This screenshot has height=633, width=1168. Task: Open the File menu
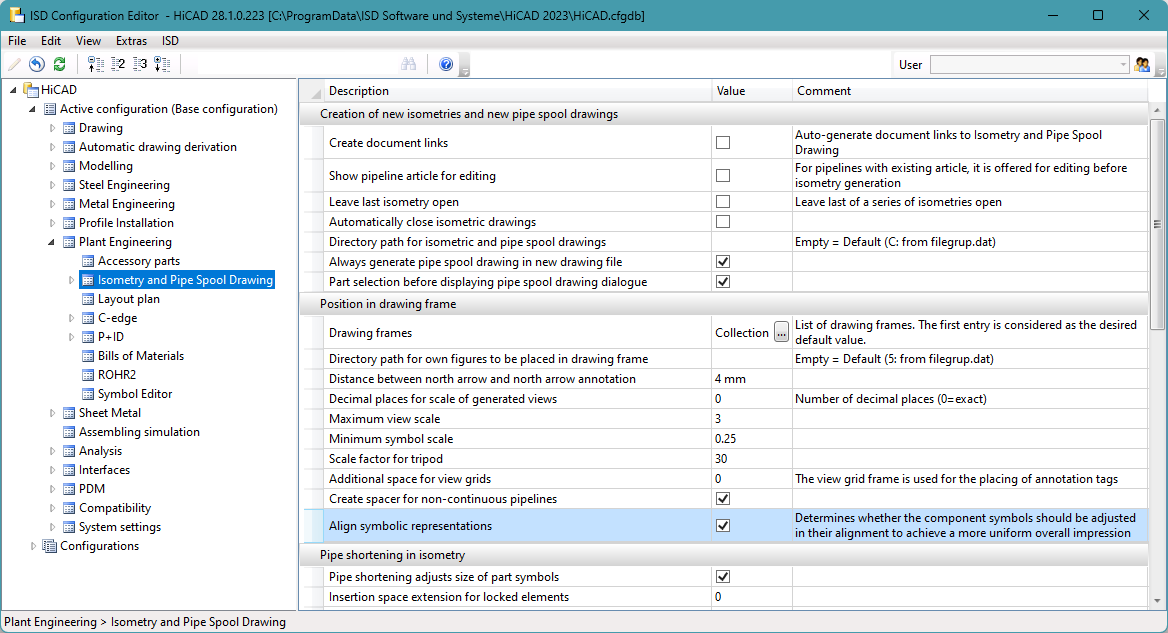point(17,41)
